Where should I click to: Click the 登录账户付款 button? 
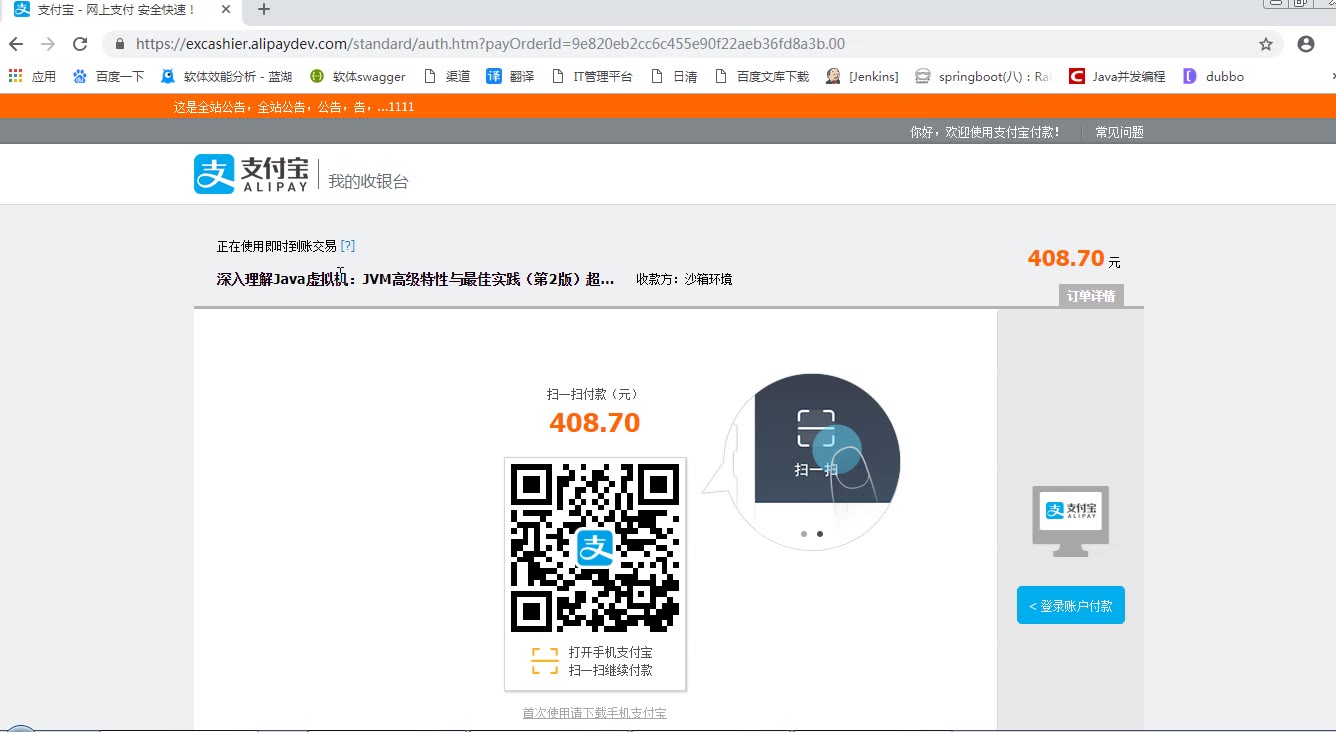coord(1070,605)
